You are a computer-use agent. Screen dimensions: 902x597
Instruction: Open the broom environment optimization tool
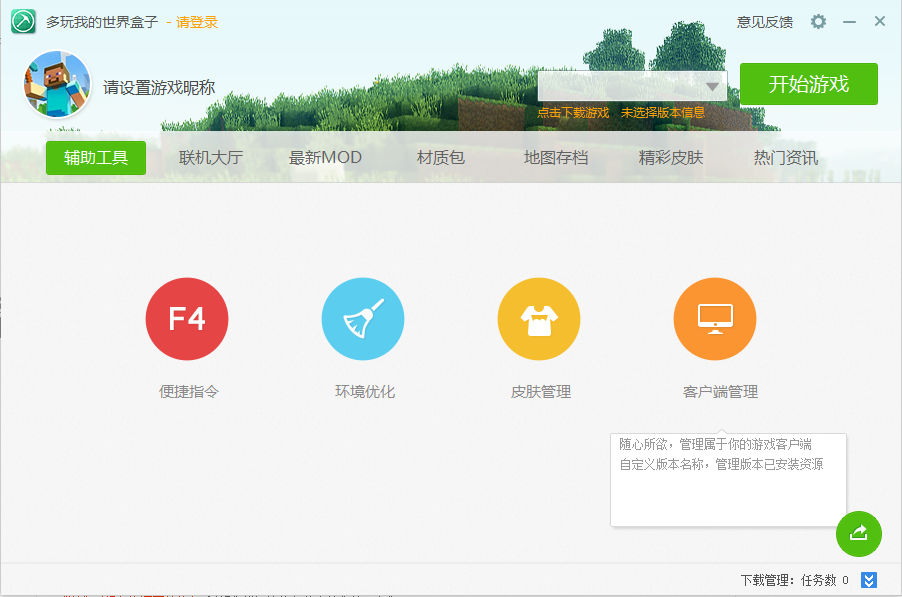pyautogui.click(x=363, y=319)
